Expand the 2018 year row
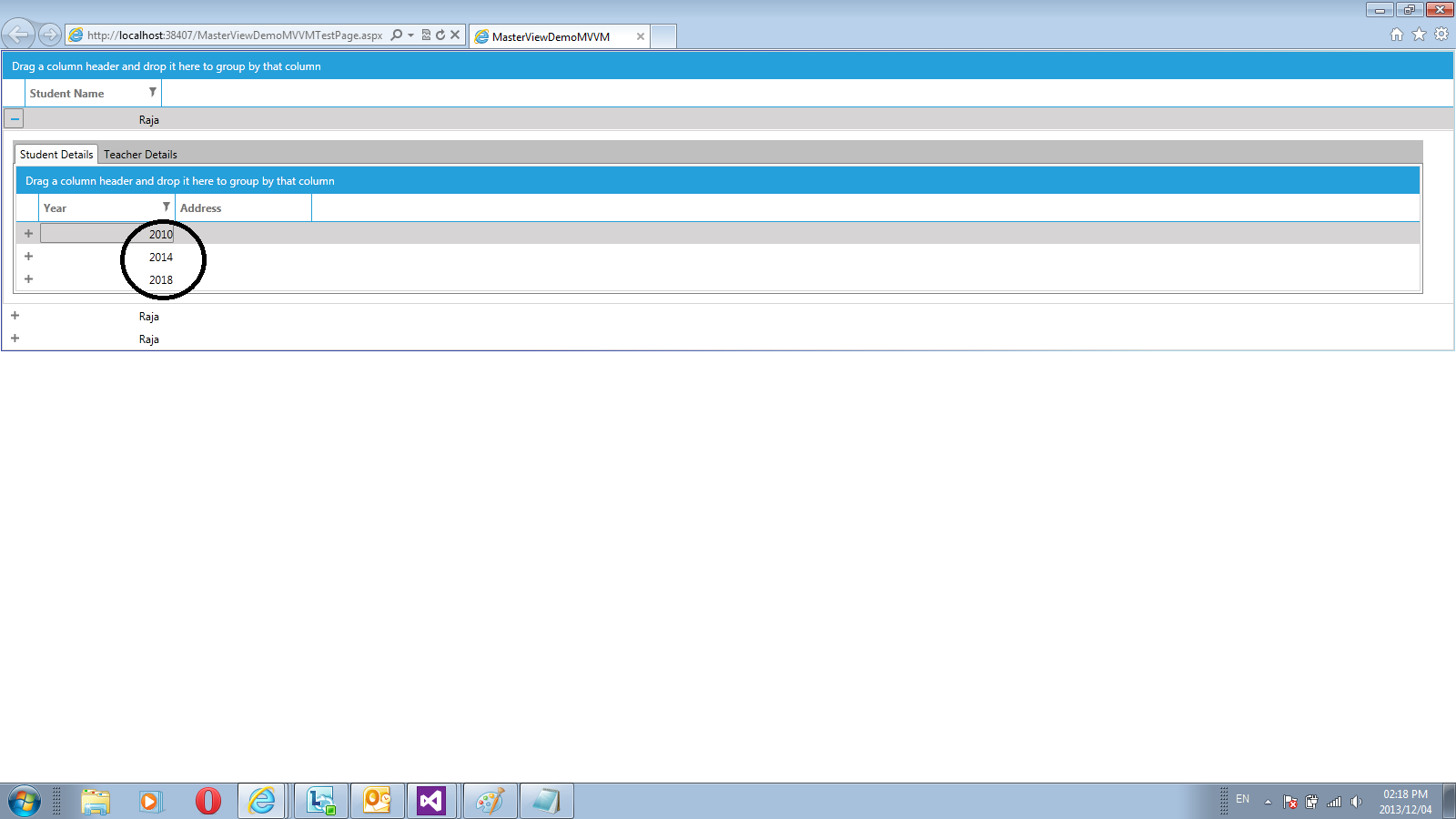1456x819 pixels. (x=28, y=279)
